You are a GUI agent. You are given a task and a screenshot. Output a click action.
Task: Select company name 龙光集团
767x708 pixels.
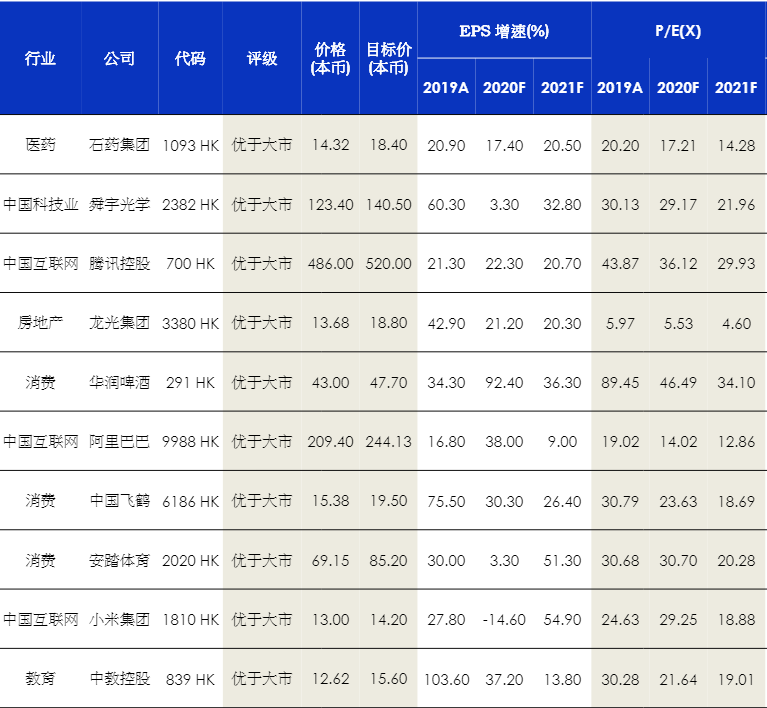(x=119, y=323)
